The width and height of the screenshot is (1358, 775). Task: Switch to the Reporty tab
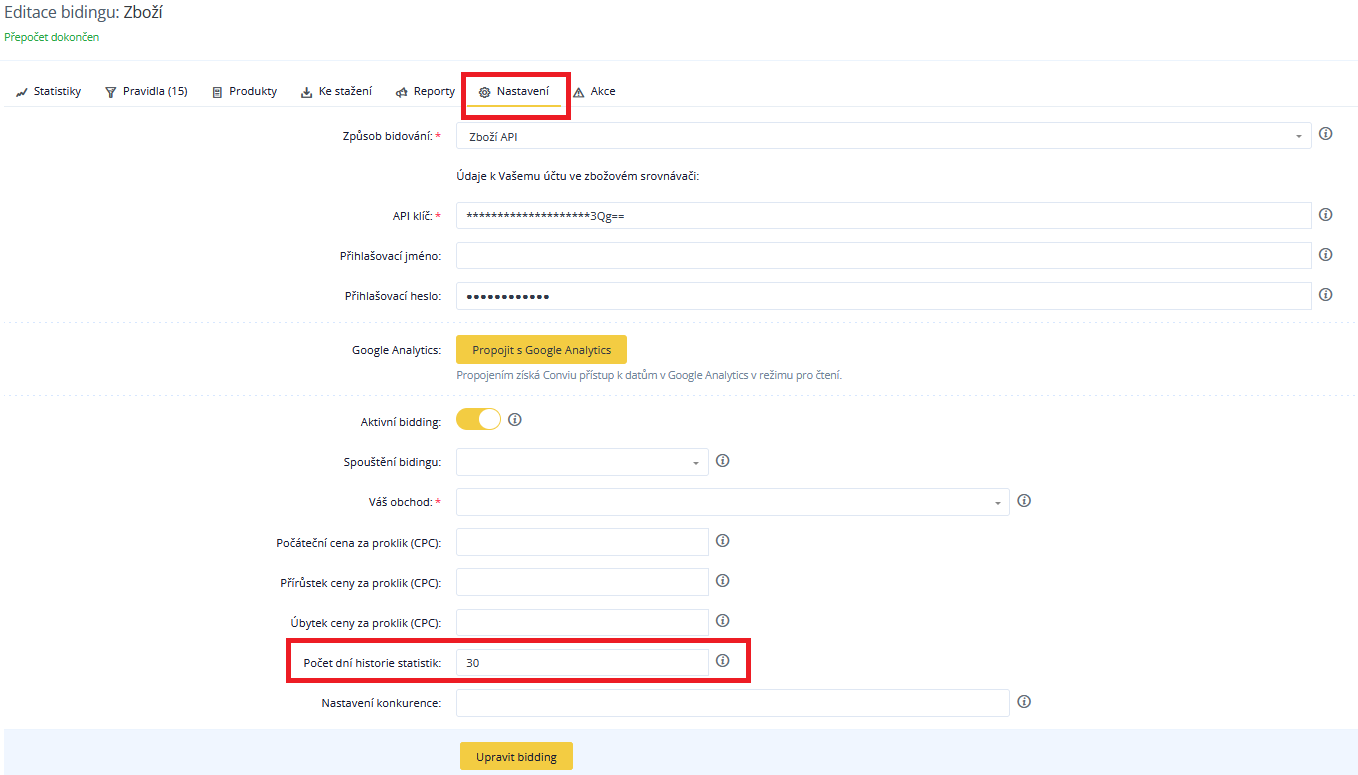(425, 91)
